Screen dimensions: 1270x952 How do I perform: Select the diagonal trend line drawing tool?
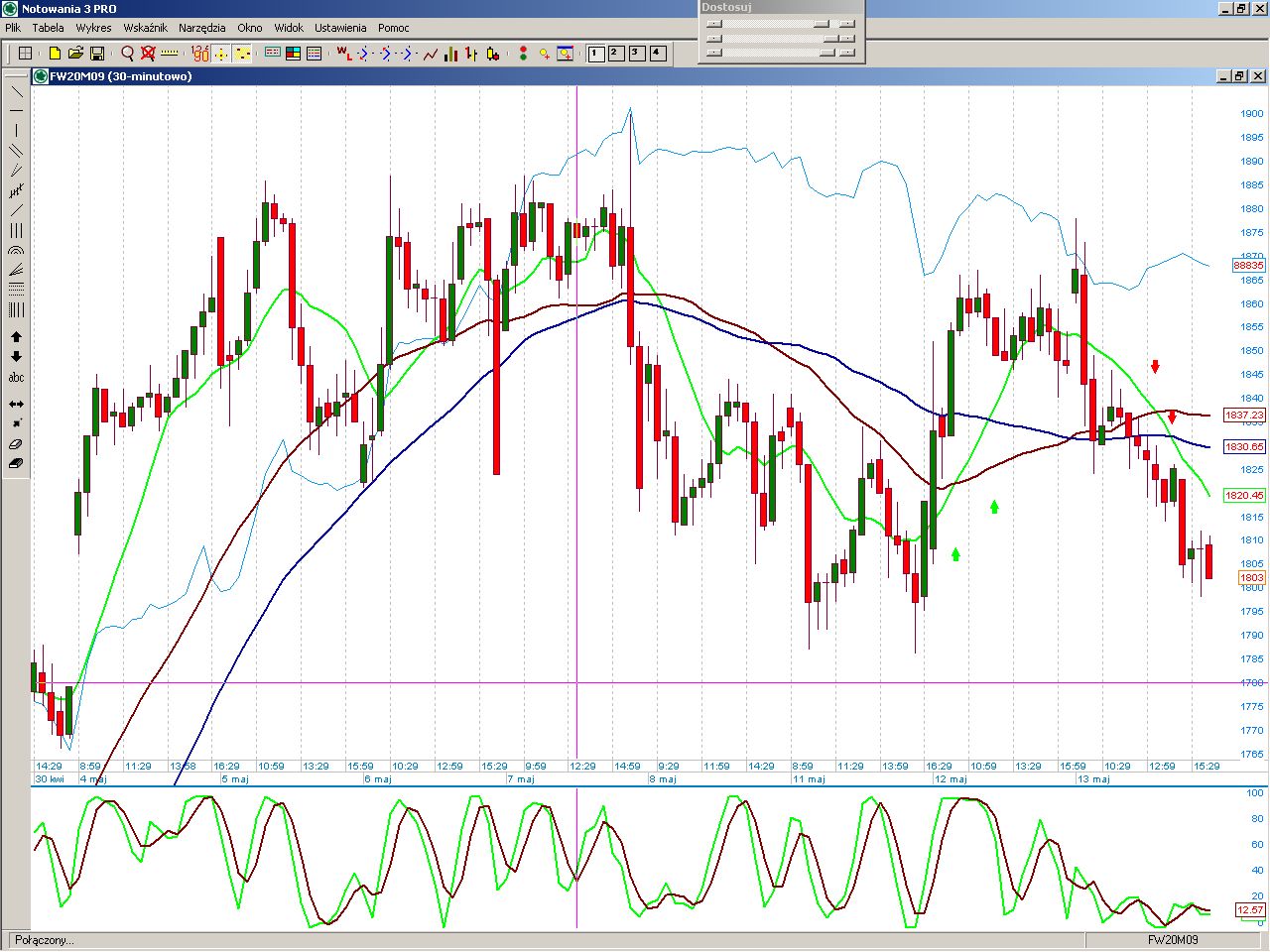[16, 92]
